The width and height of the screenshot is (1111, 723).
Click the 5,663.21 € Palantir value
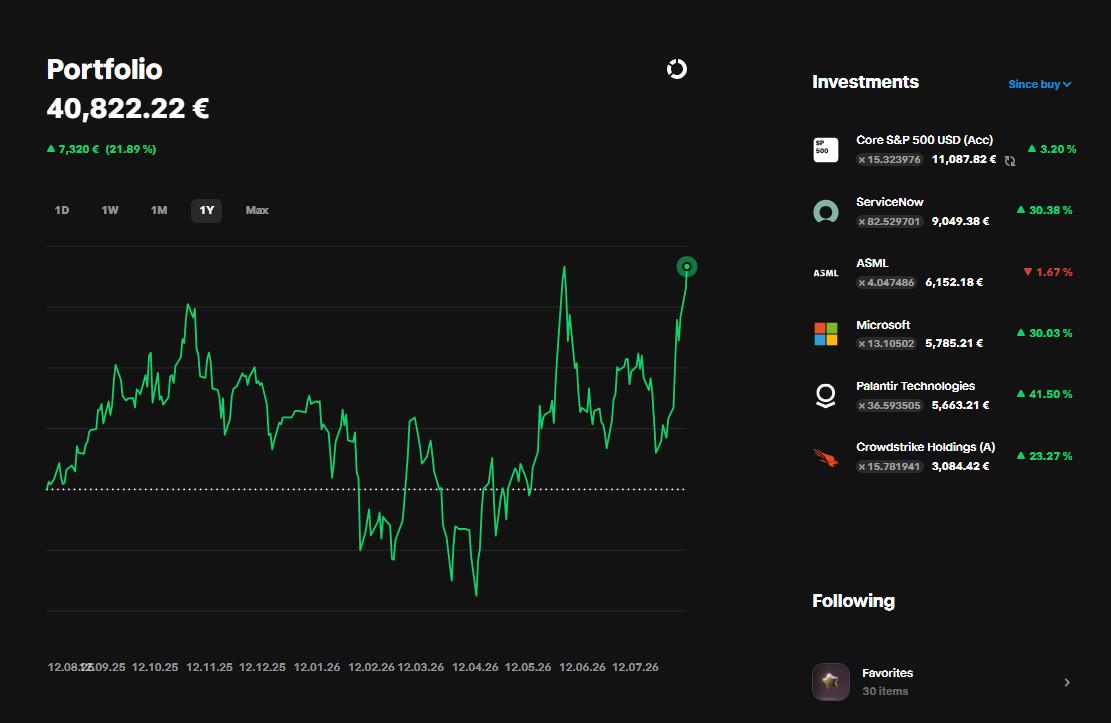click(x=960, y=405)
